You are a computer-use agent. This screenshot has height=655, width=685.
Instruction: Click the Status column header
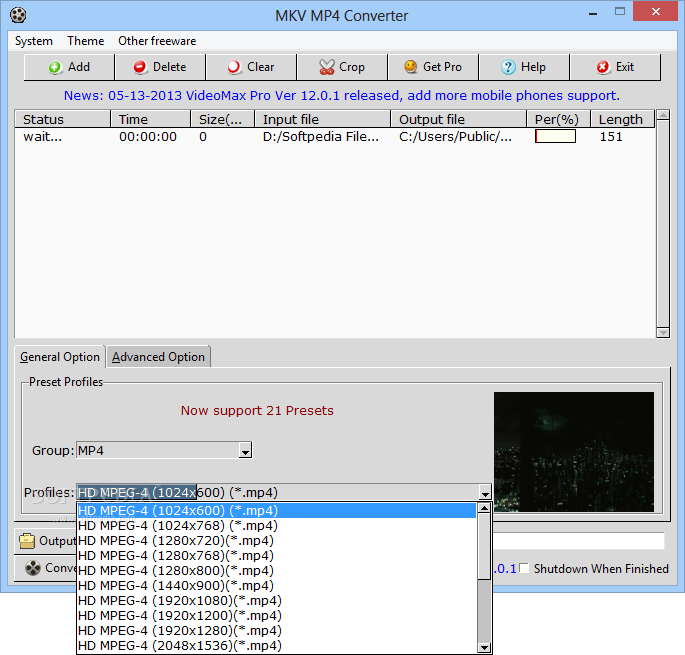click(62, 119)
